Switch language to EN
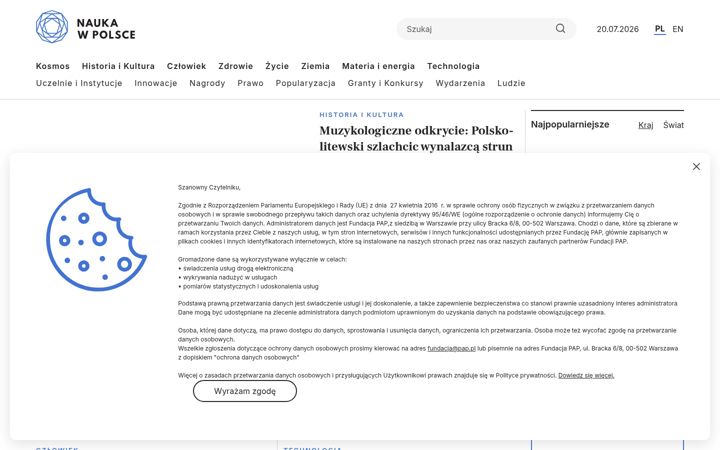The image size is (720, 450). [x=678, y=29]
